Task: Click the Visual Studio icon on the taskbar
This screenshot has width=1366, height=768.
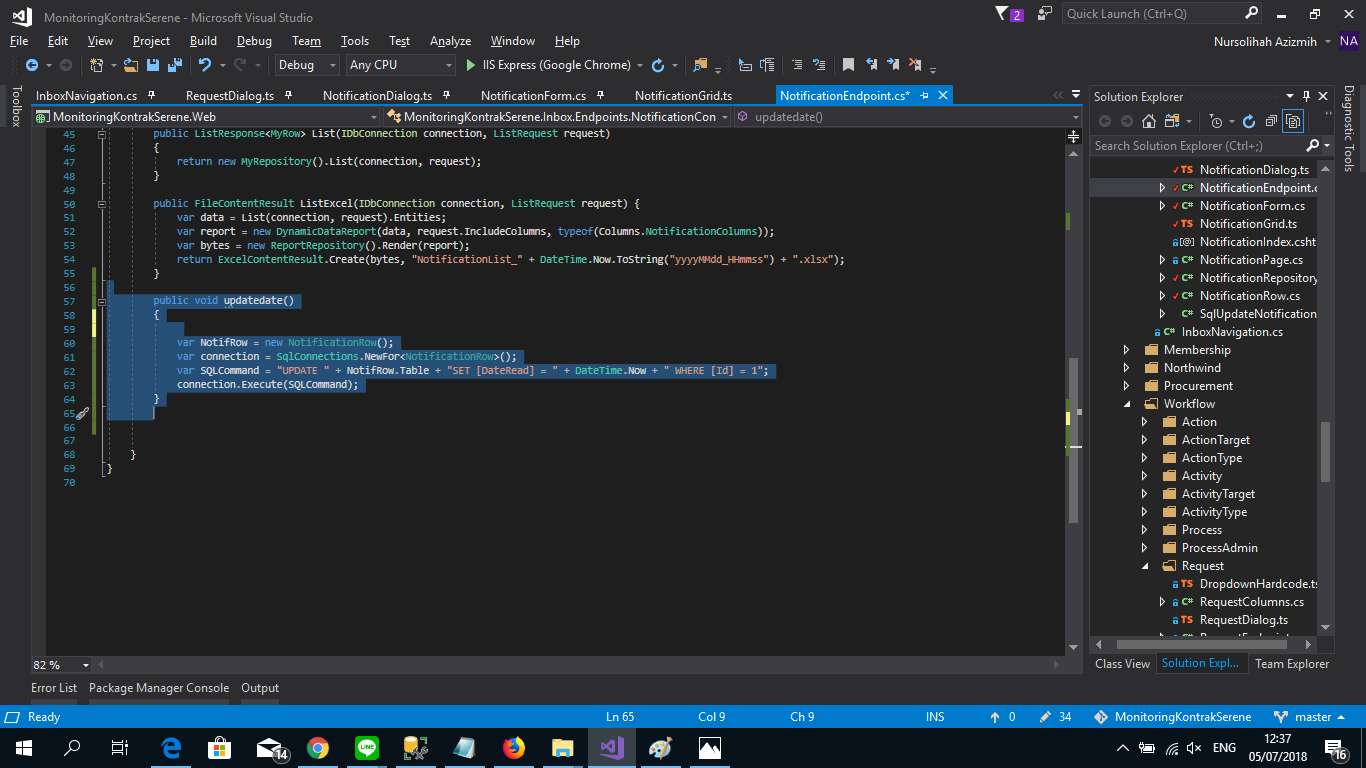Action: 611,747
